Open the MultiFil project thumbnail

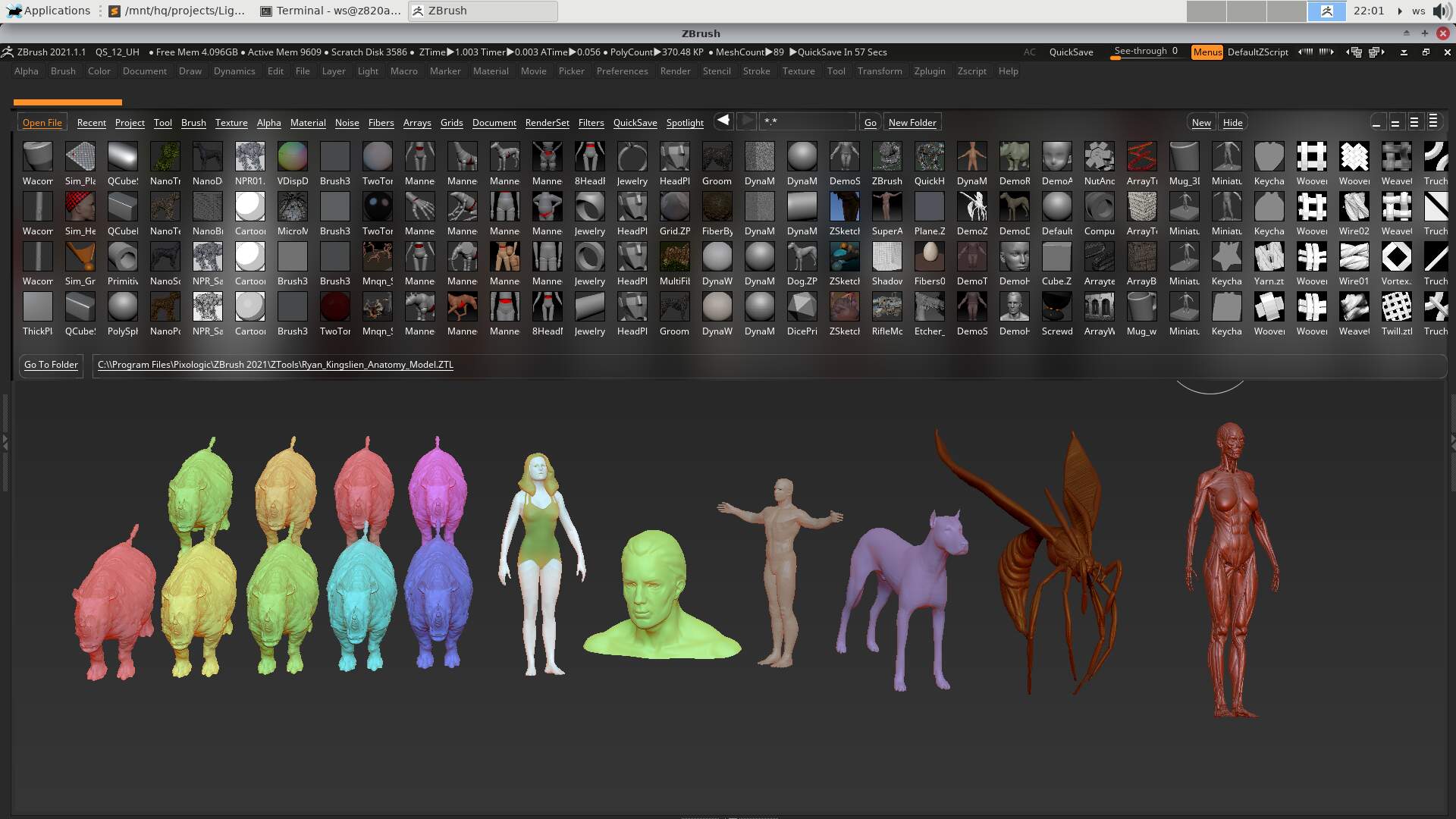tap(674, 256)
